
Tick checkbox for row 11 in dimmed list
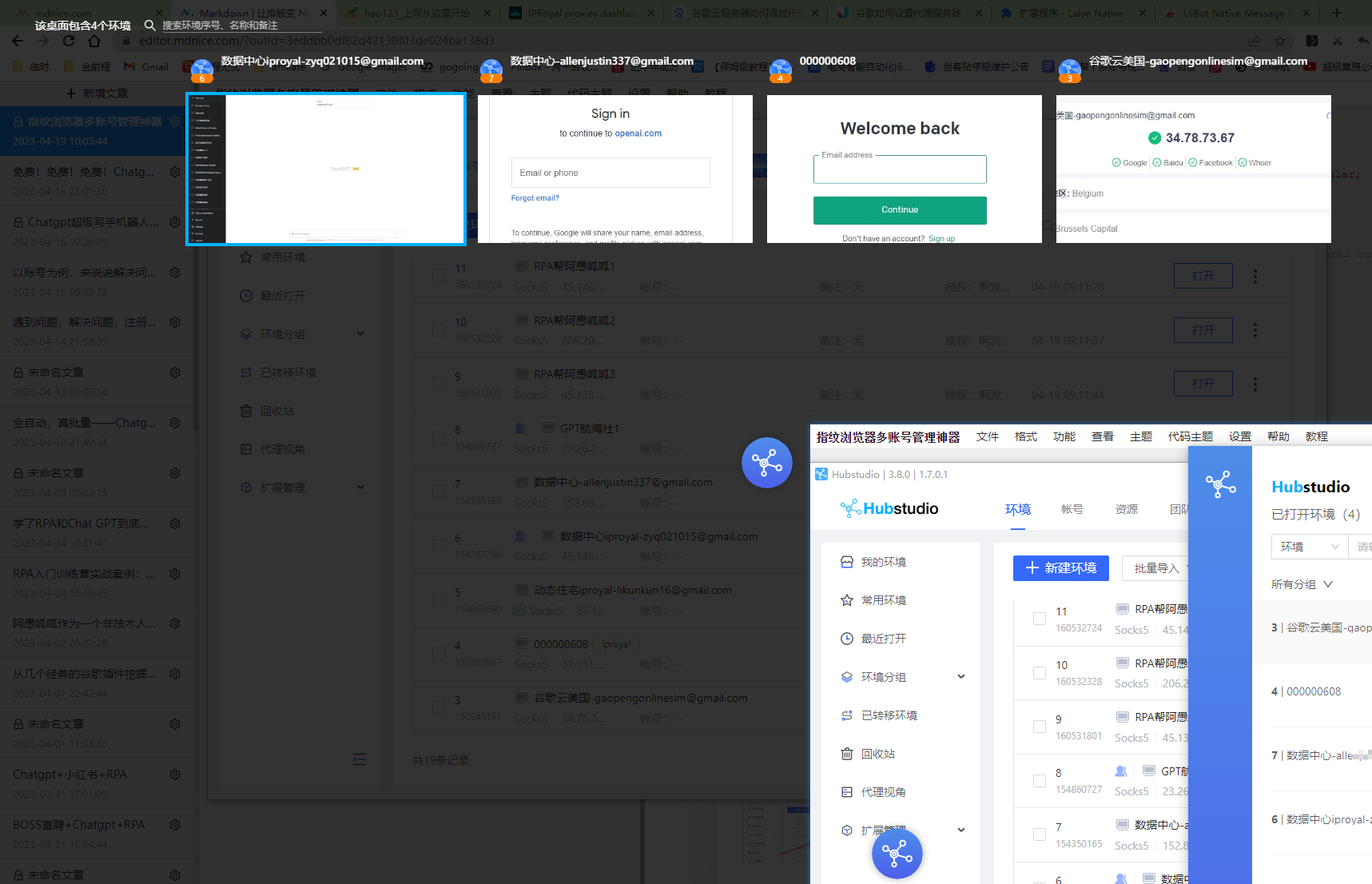439,276
